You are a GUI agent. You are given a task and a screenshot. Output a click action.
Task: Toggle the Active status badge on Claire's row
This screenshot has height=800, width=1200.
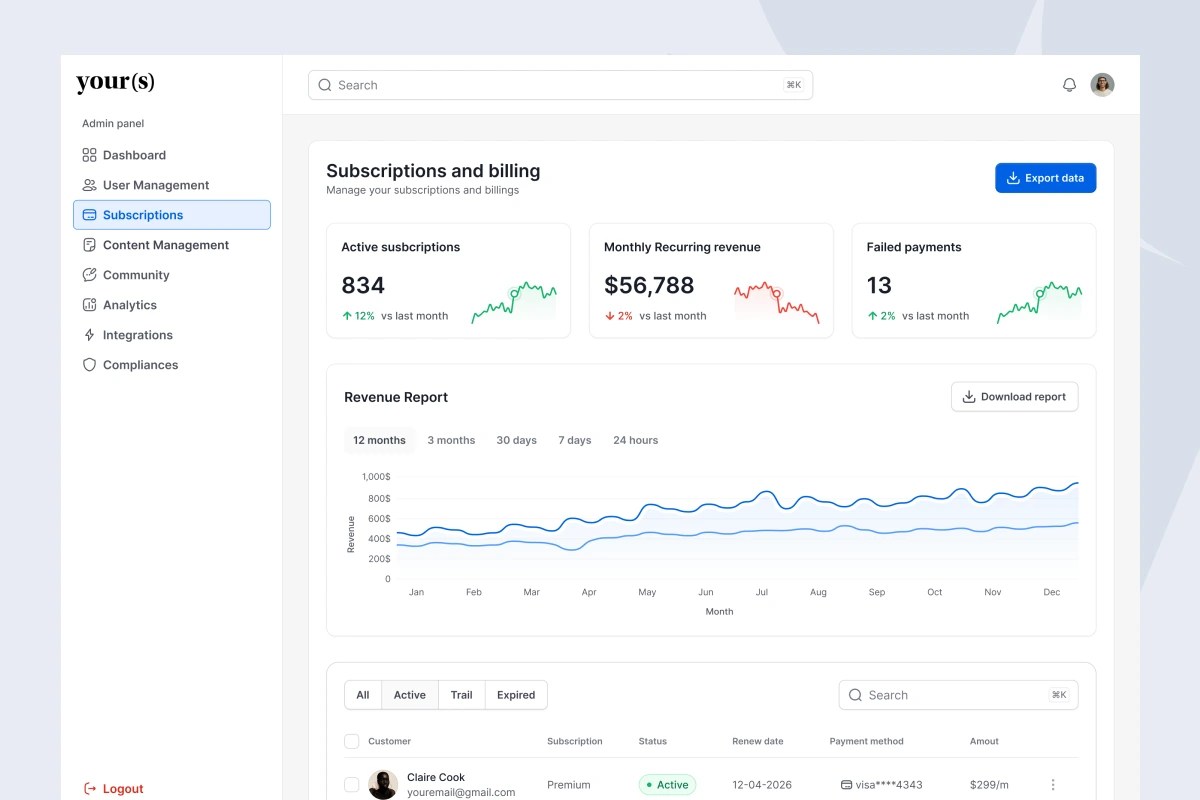pyautogui.click(x=667, y=785)
